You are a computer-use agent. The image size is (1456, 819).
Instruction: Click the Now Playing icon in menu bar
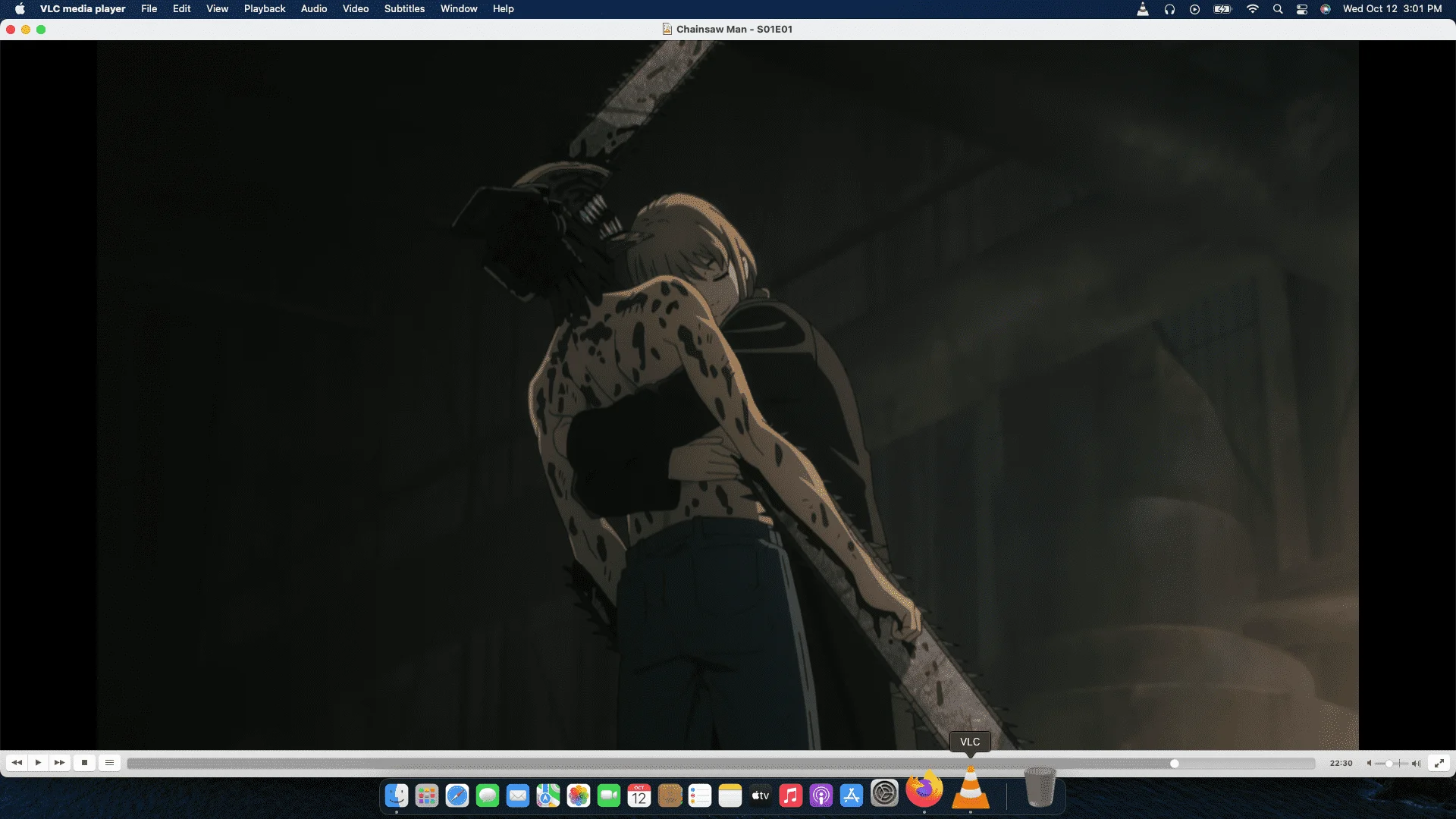coord(1194,9)
